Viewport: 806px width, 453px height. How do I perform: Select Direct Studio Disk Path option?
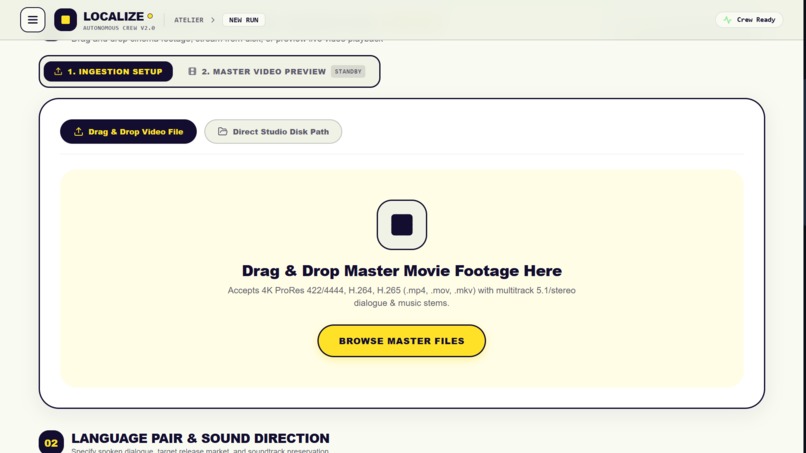[x=273, y=132]
